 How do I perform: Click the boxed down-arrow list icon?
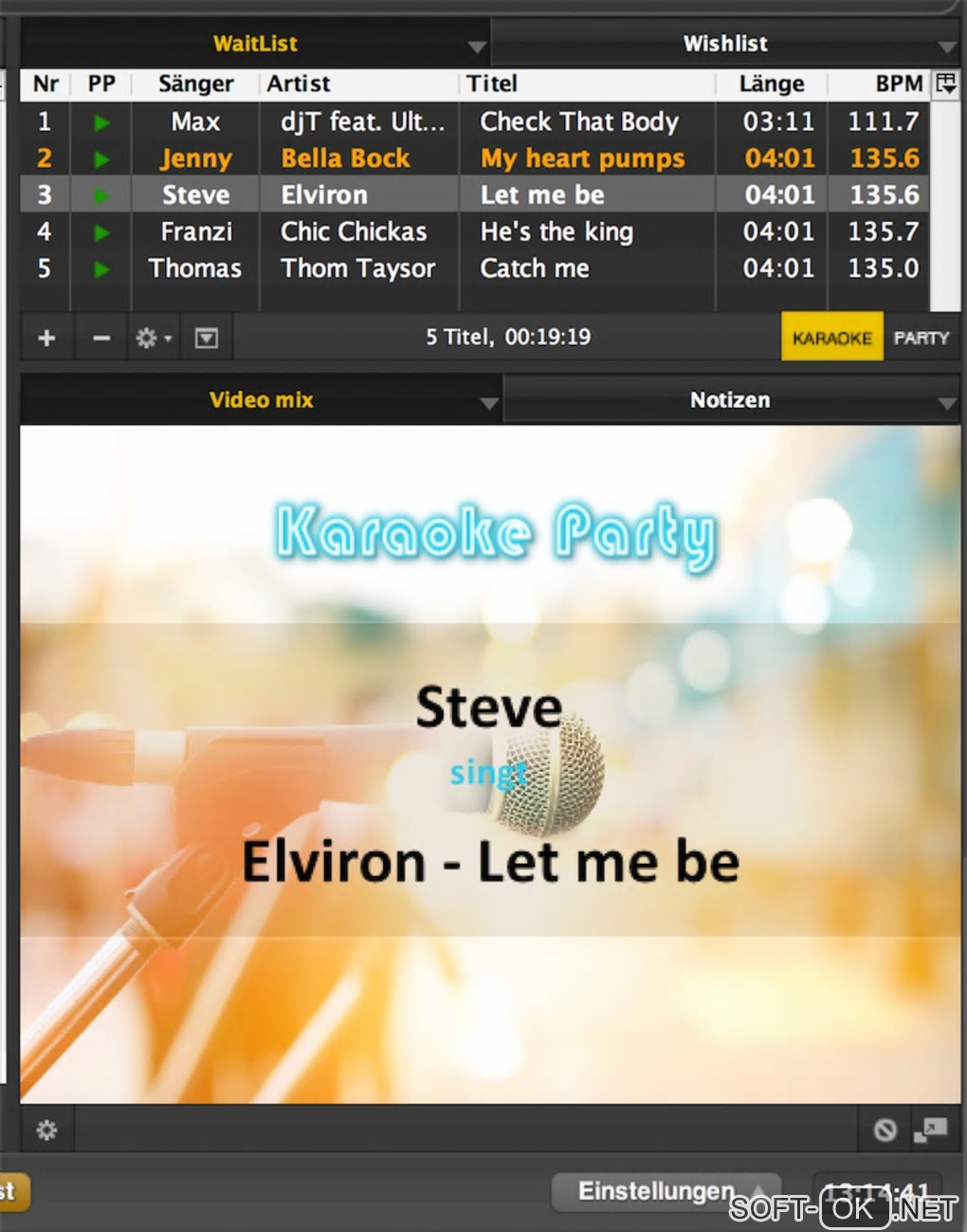(x=206, y=338)
